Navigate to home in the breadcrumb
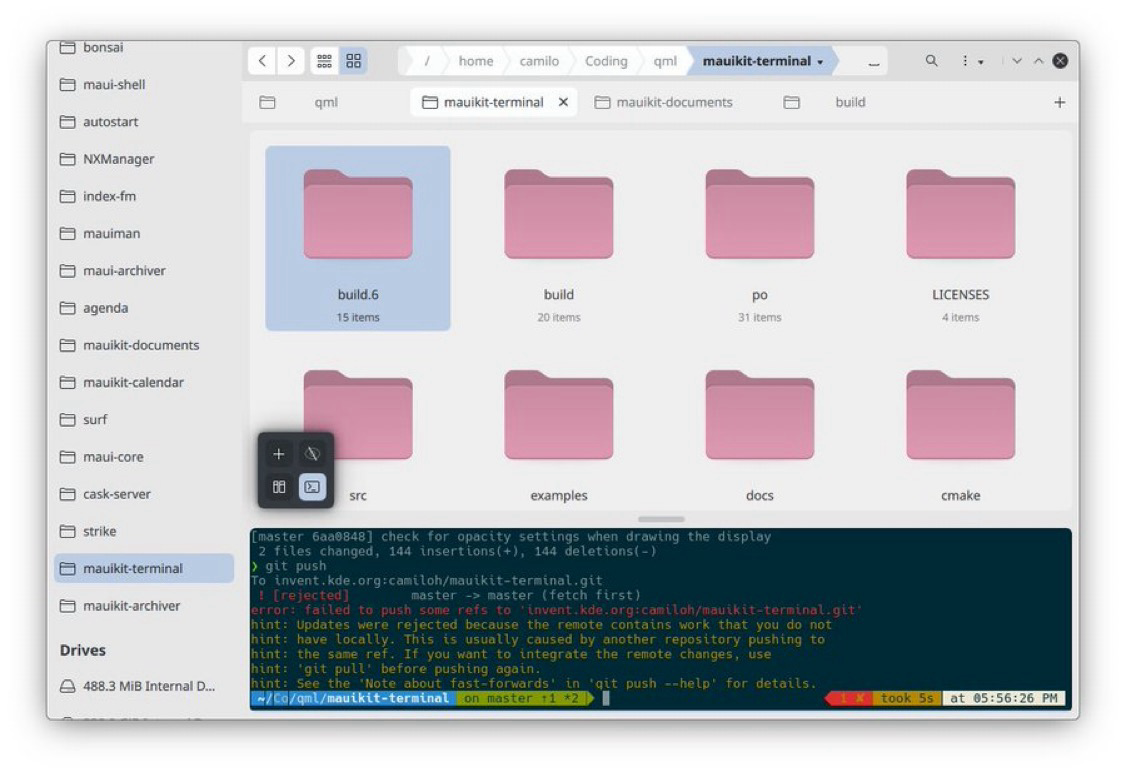This screenshot has width=1125, height=772. (x=476, y=61)
